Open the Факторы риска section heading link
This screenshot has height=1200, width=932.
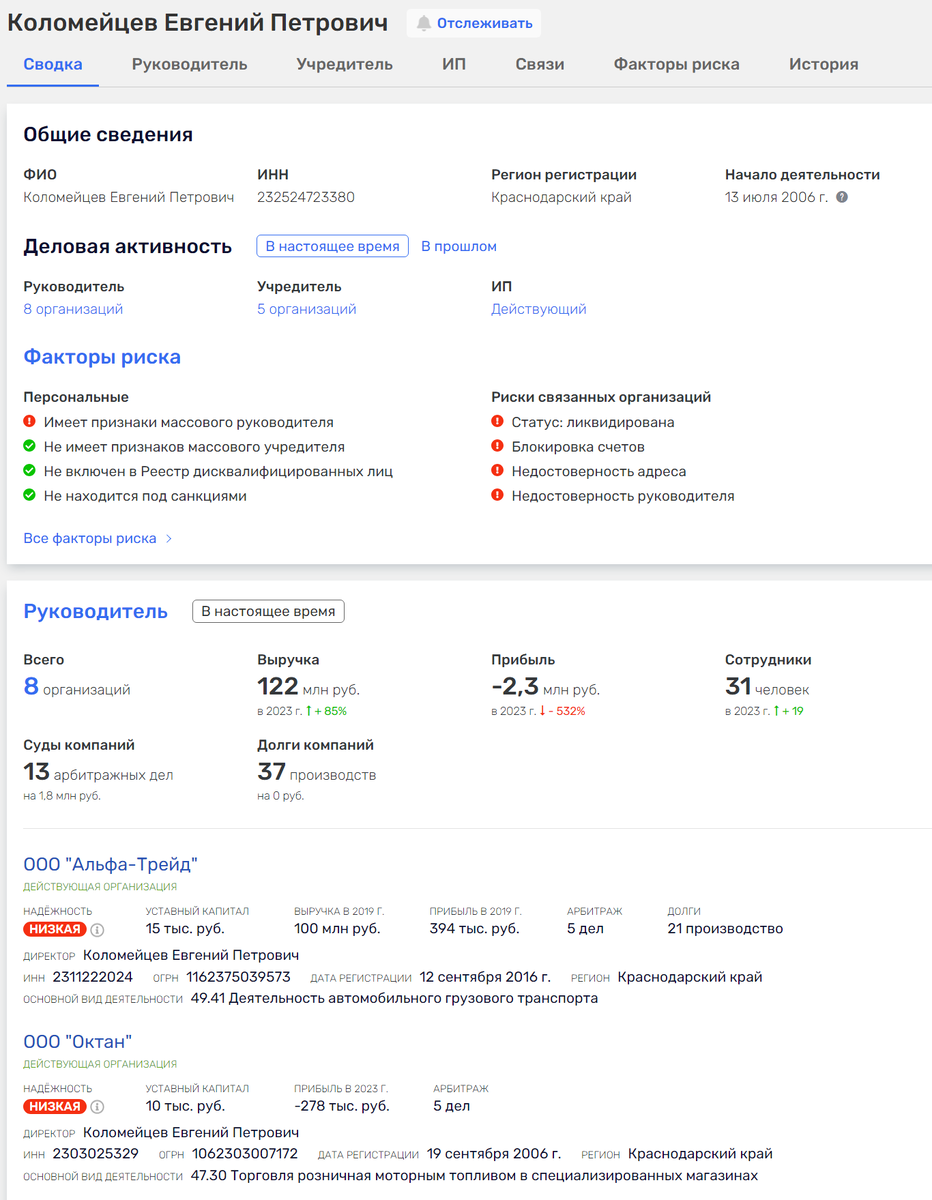tap(102, 357)
